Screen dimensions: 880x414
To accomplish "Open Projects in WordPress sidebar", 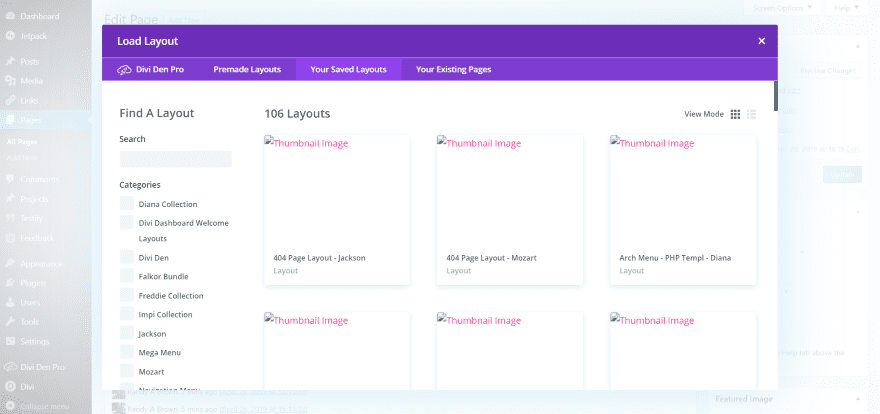I will click(x=34, y=199).
